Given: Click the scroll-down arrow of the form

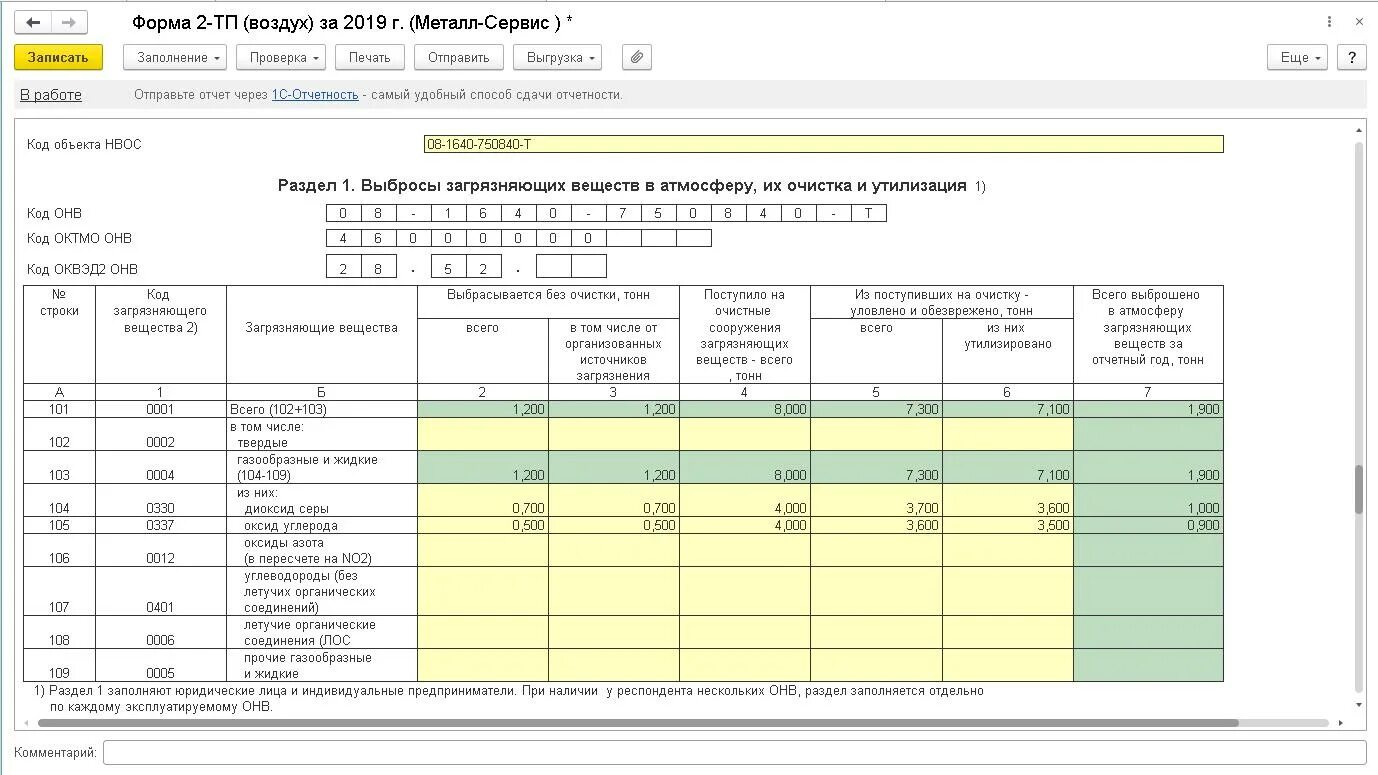Looking at the screenshot, I should (1358, 704).
